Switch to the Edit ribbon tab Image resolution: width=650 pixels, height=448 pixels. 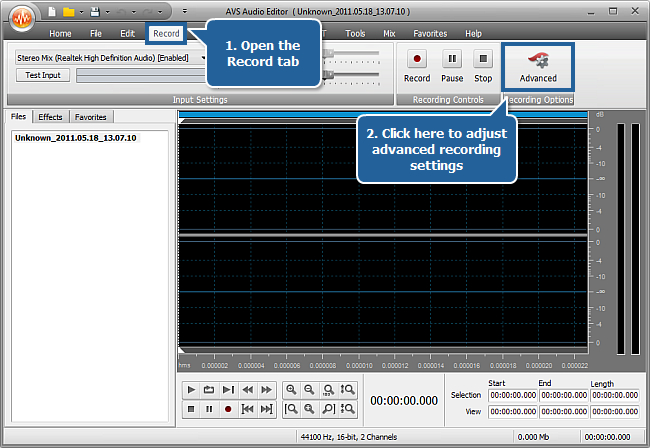click(127, 34)
